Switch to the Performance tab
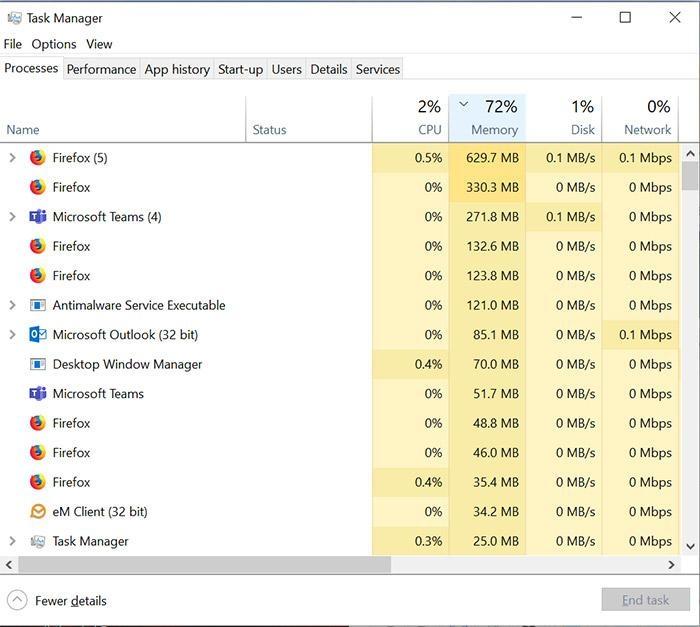700x627 pixels. pos(101,69)
